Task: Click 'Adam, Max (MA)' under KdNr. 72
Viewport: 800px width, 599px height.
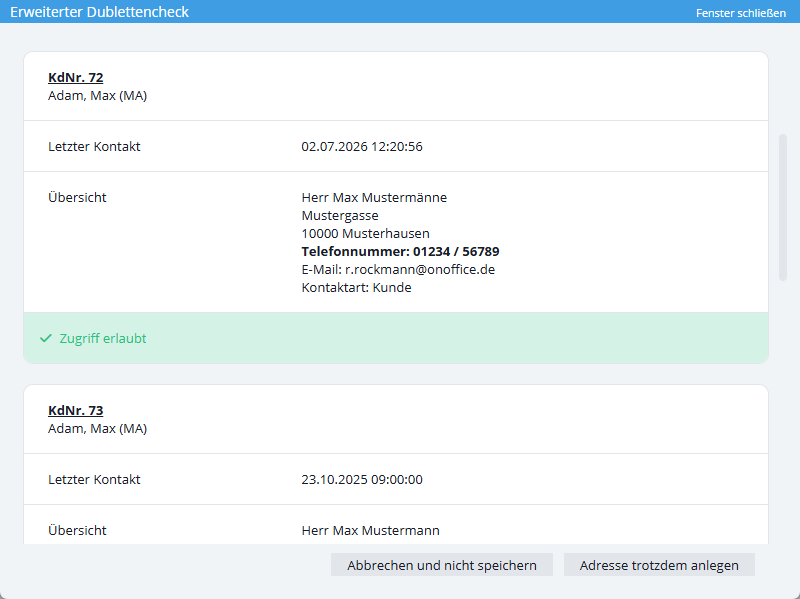Action: click(97, 95)
